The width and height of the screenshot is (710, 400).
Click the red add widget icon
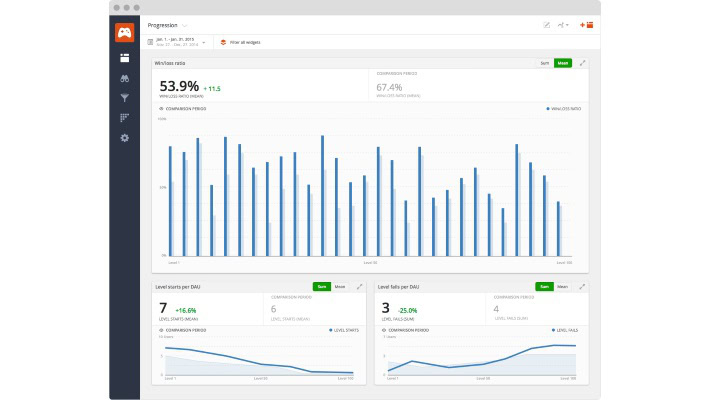(x=587, y=24)
